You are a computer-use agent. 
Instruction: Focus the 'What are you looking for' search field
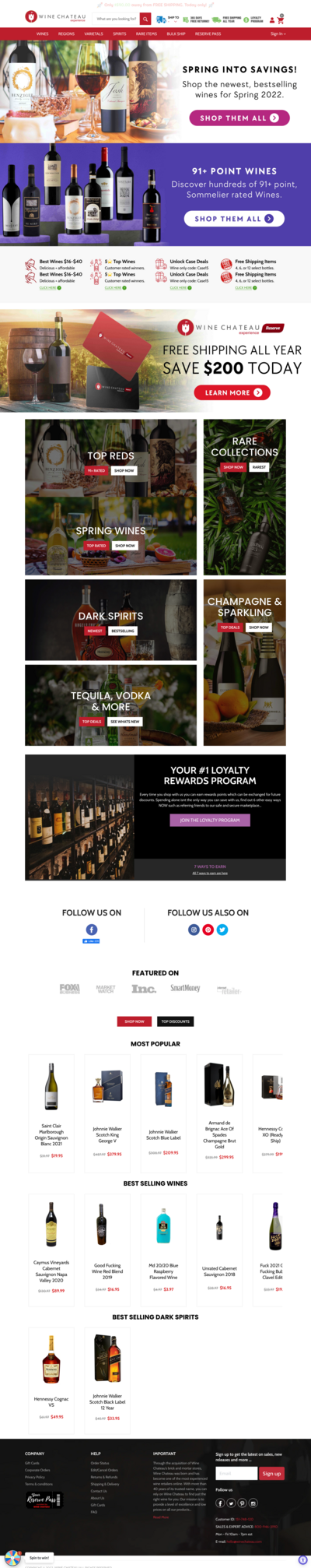point(117,19)
